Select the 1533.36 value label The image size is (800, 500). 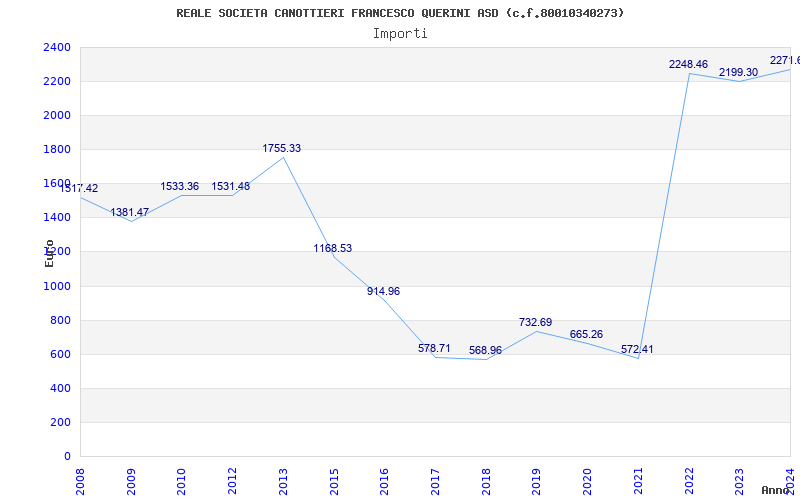180,186
